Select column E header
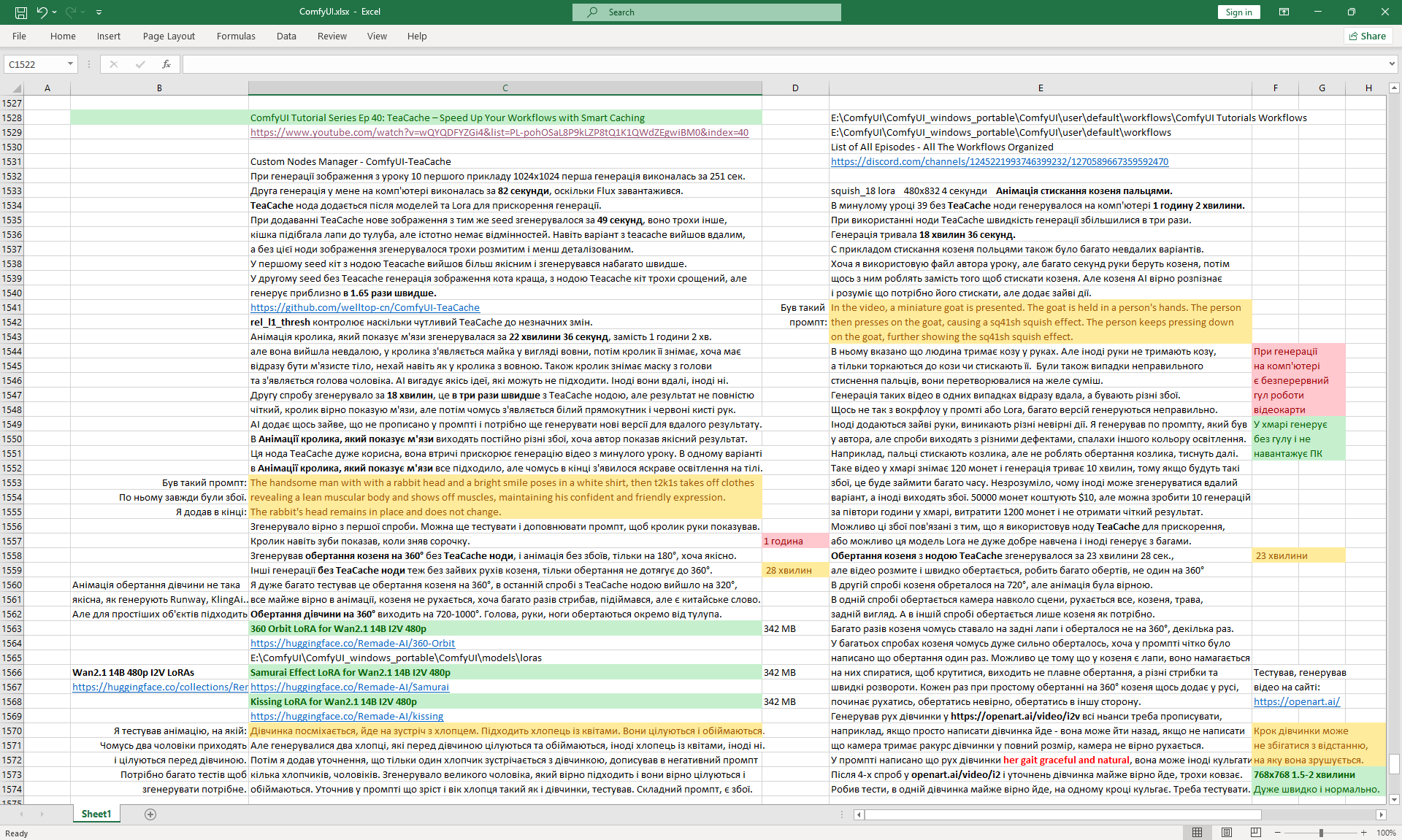 (1041, 88)
